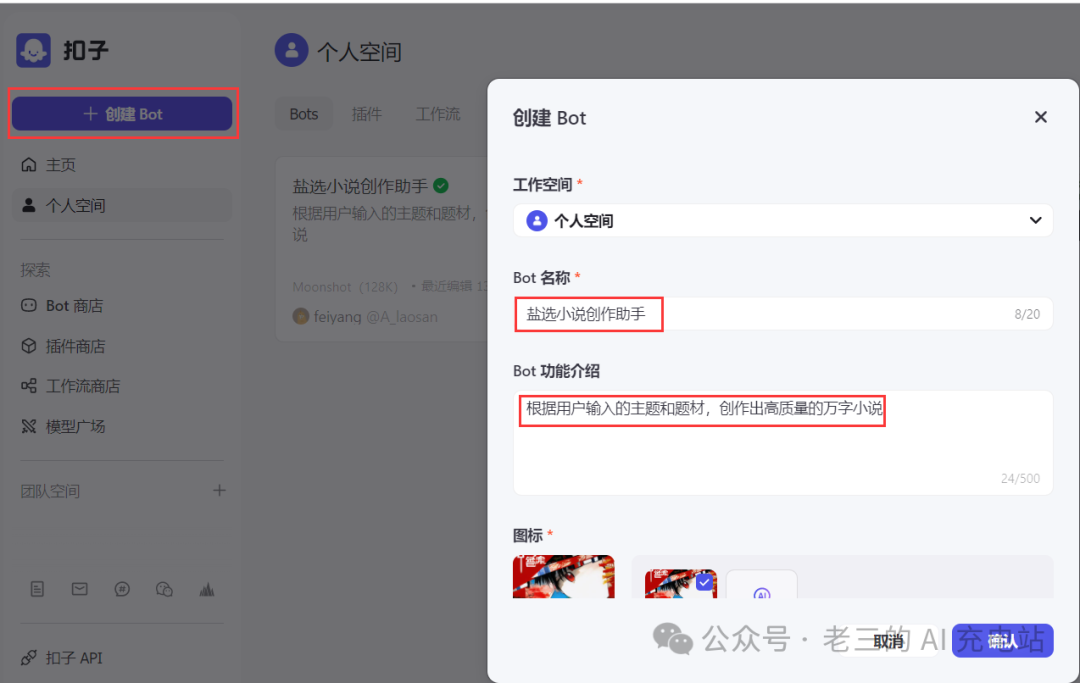
Task: Switch to the 工作流 tab
Action: pyautogui.click(x=438, y=114)
